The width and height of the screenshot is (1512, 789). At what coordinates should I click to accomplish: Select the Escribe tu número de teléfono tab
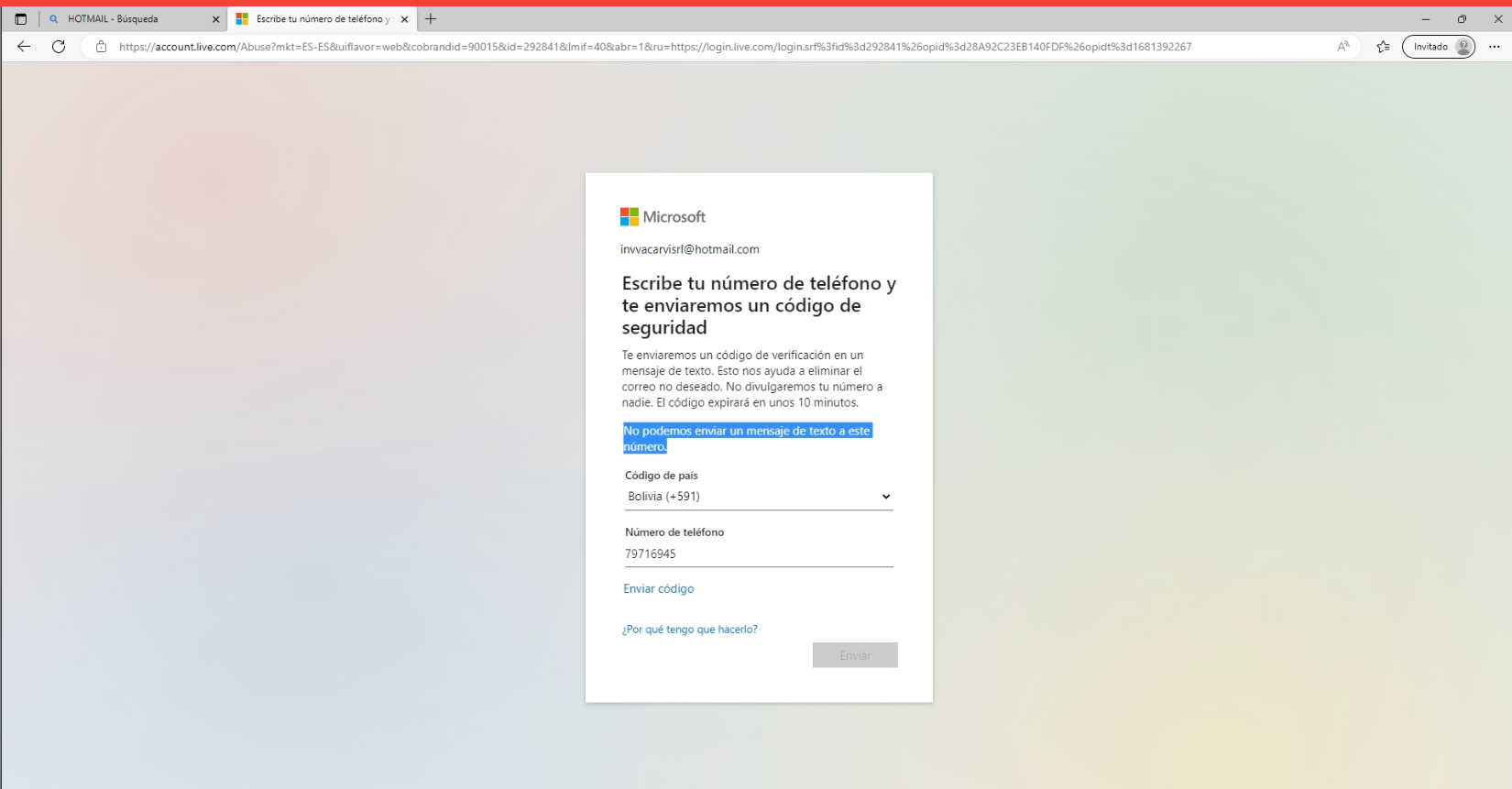point(323,19)
